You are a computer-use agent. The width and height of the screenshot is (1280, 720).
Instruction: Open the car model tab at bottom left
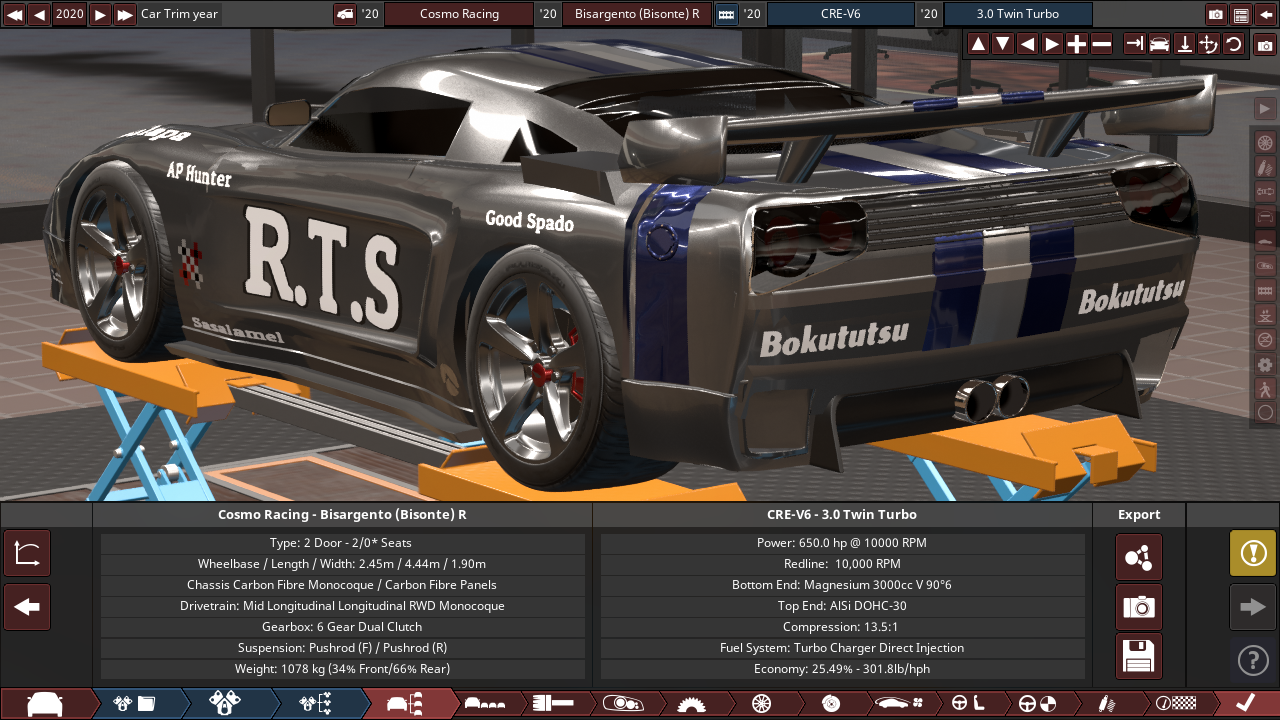tap(45, 703)
